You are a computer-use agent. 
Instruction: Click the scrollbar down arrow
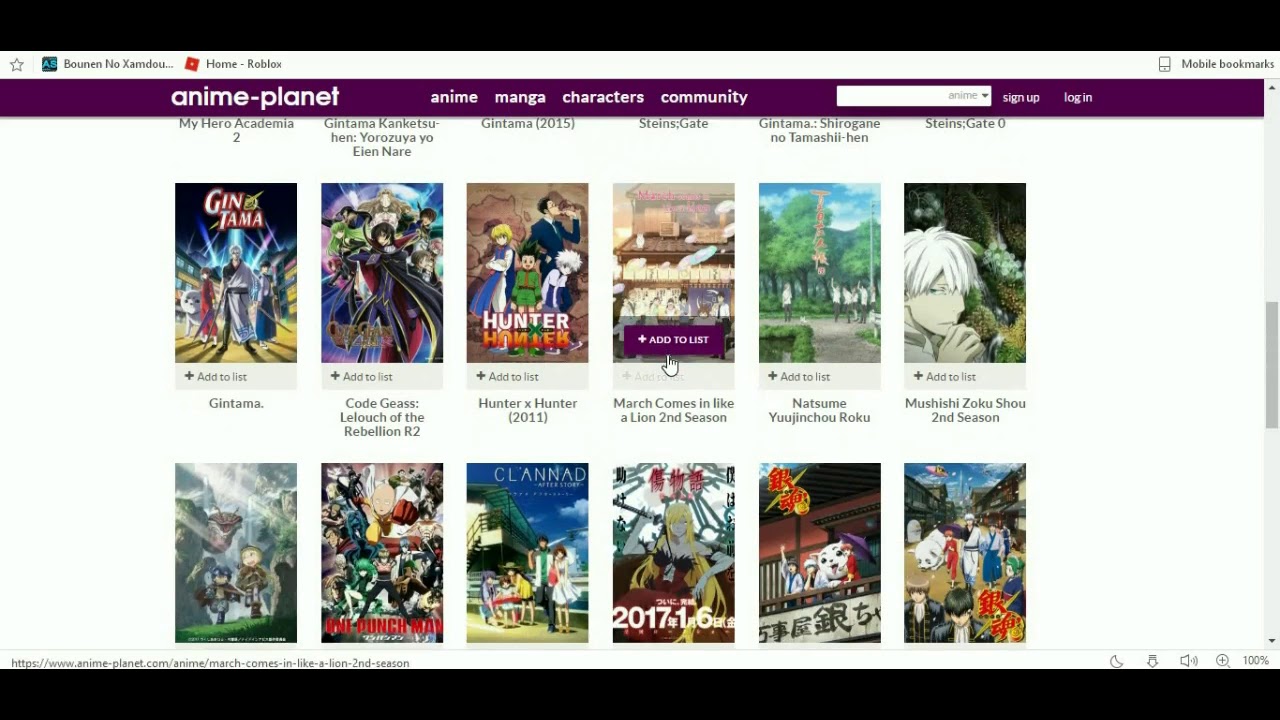(1272, 641)
